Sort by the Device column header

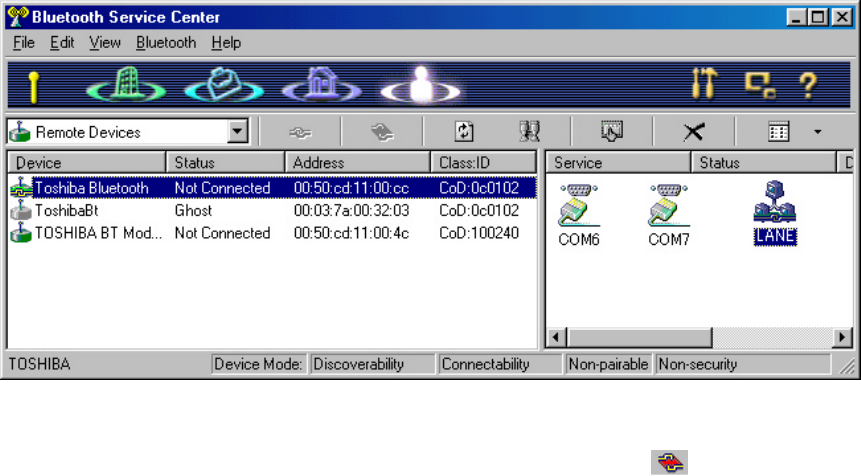pos(86,163)
